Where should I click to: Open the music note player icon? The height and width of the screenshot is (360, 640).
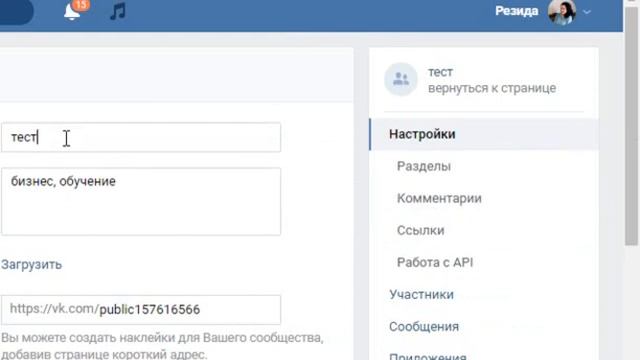coord(118,11)
